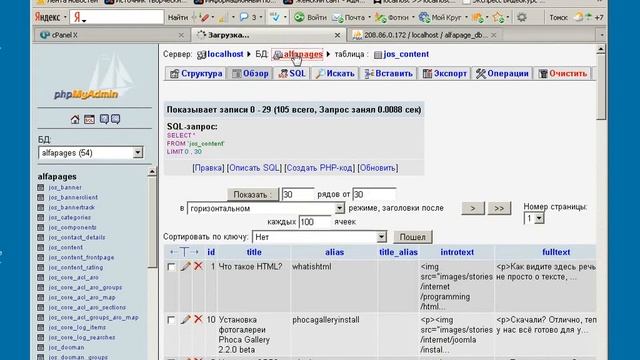Image resolution: width=640 pixels, height=360 pixels.
Task: Browse the jos_components table icon
Action: pyautogui.click(x=41, y=227)
